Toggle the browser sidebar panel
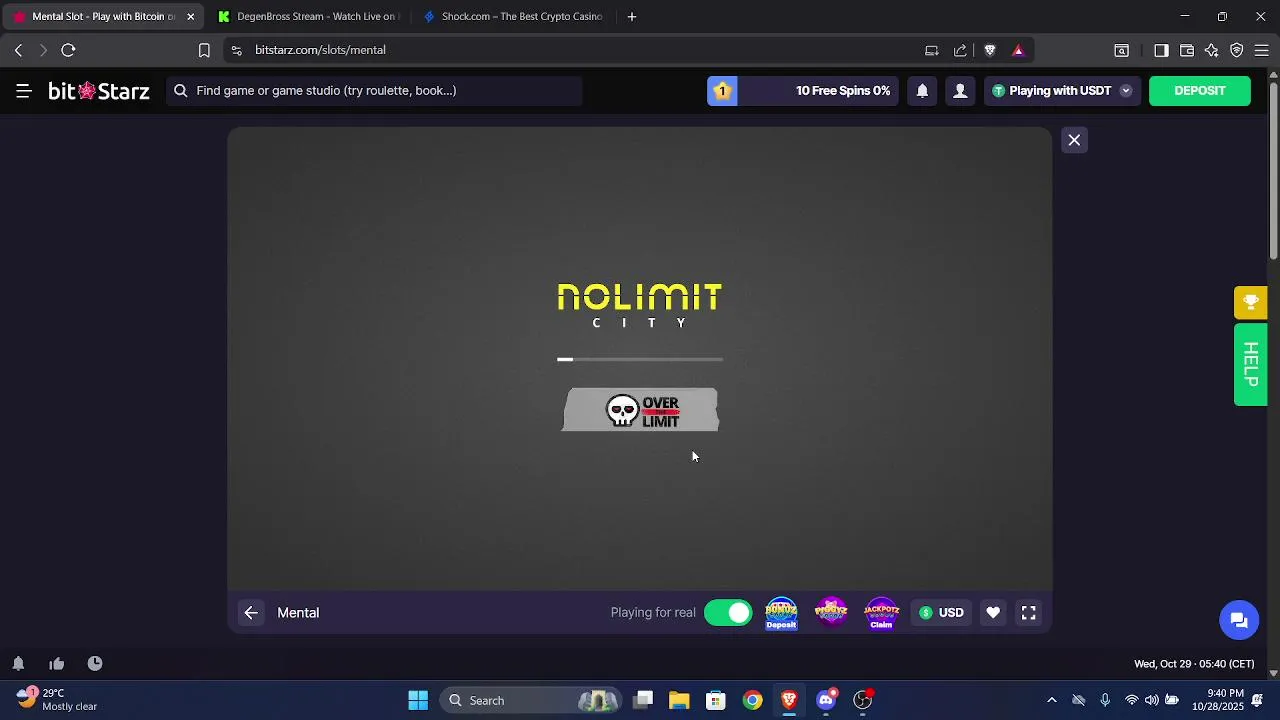Screen dimensions: 1280x720 pos(1161,50)
